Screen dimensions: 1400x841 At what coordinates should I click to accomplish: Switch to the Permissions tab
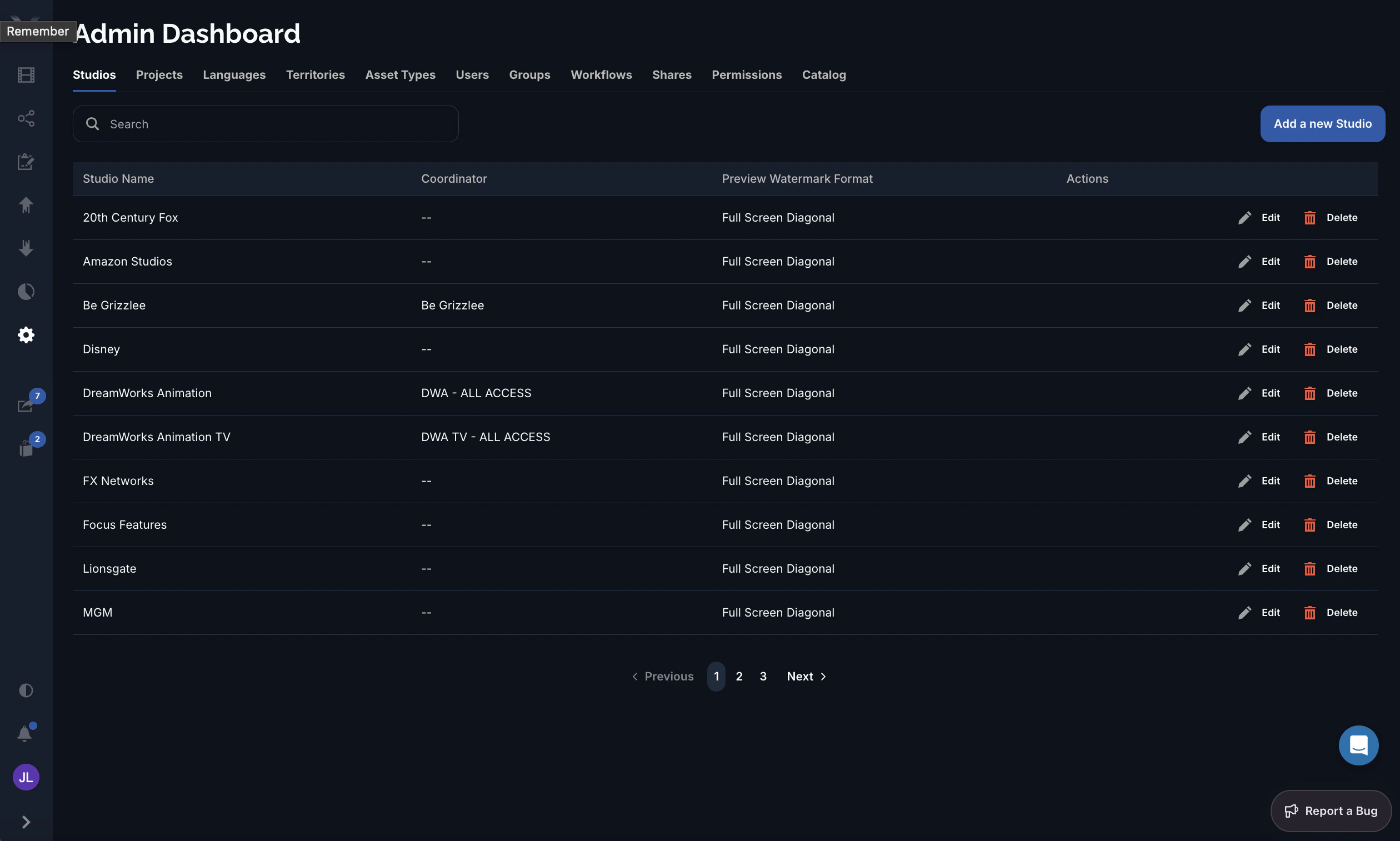[747, 75]
